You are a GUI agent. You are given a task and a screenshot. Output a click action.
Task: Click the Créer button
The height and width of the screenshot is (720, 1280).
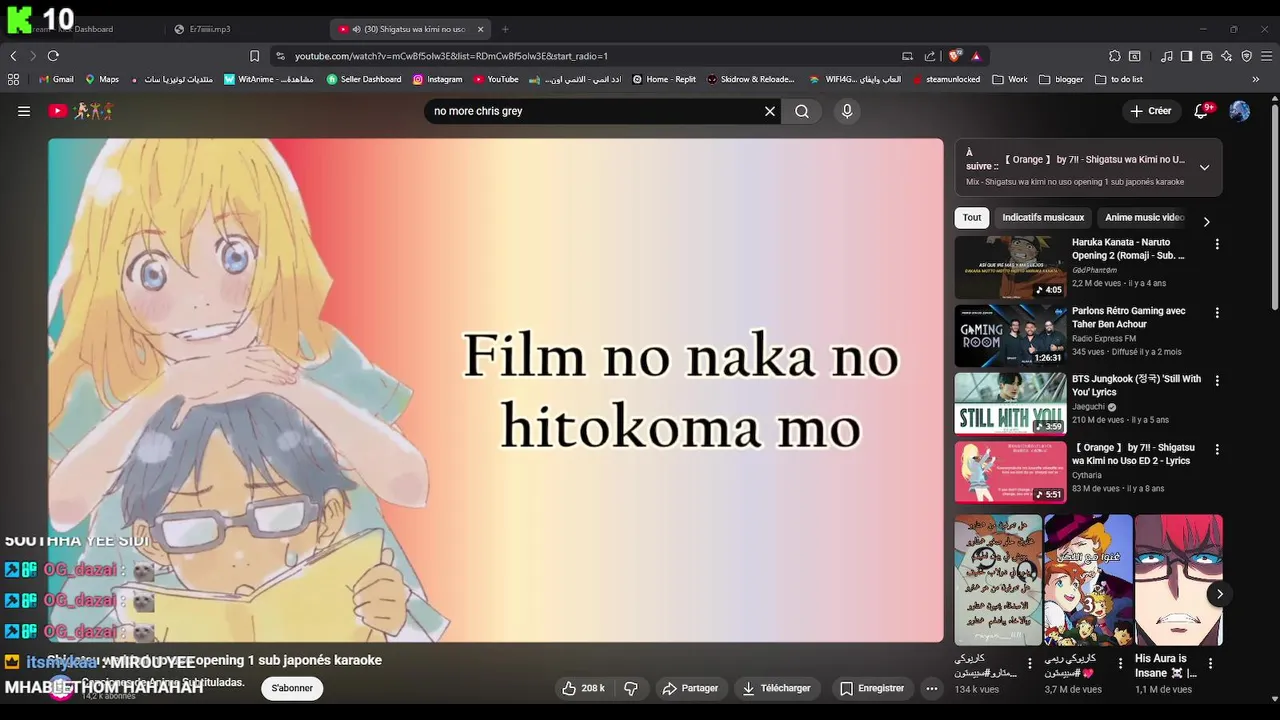[1151, 111]
